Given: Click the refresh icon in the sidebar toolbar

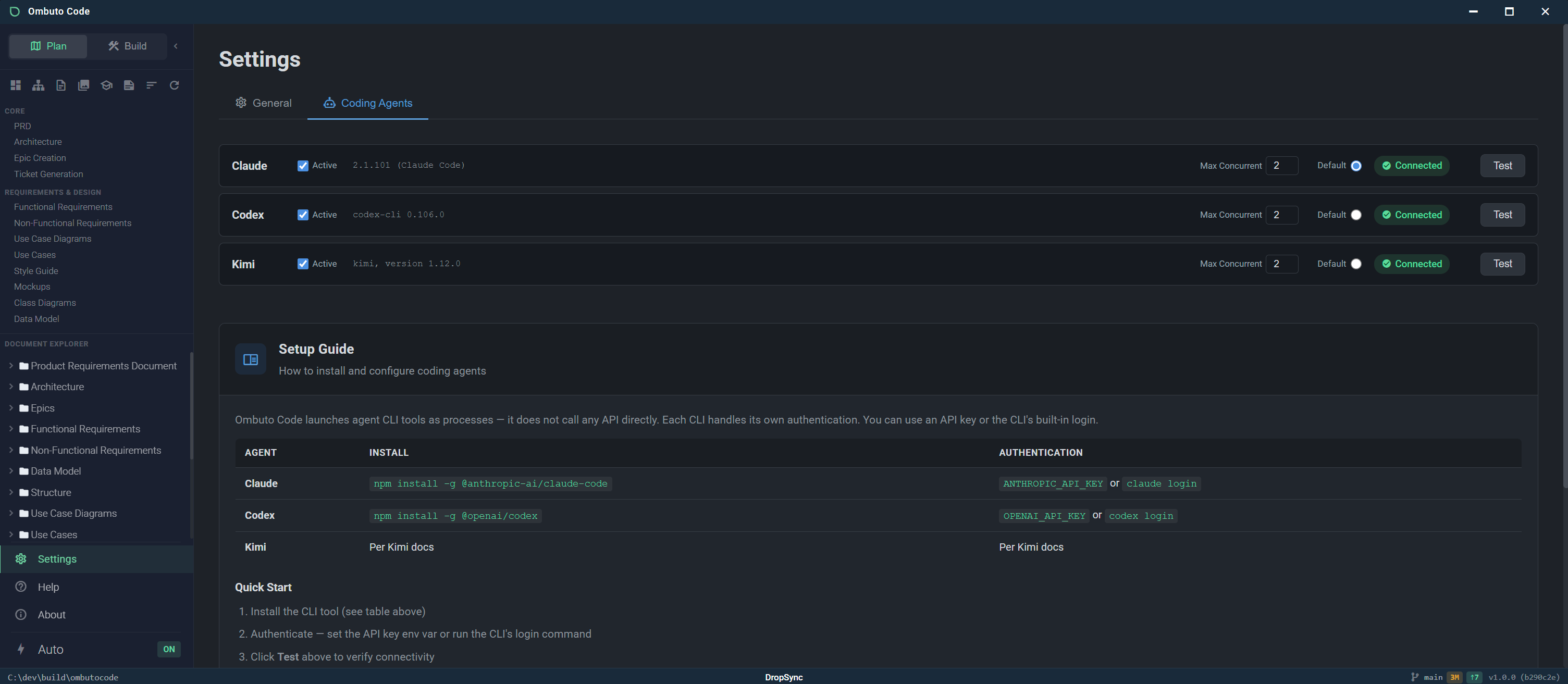Looking at the screenshot, I should [x=174, y=85].
